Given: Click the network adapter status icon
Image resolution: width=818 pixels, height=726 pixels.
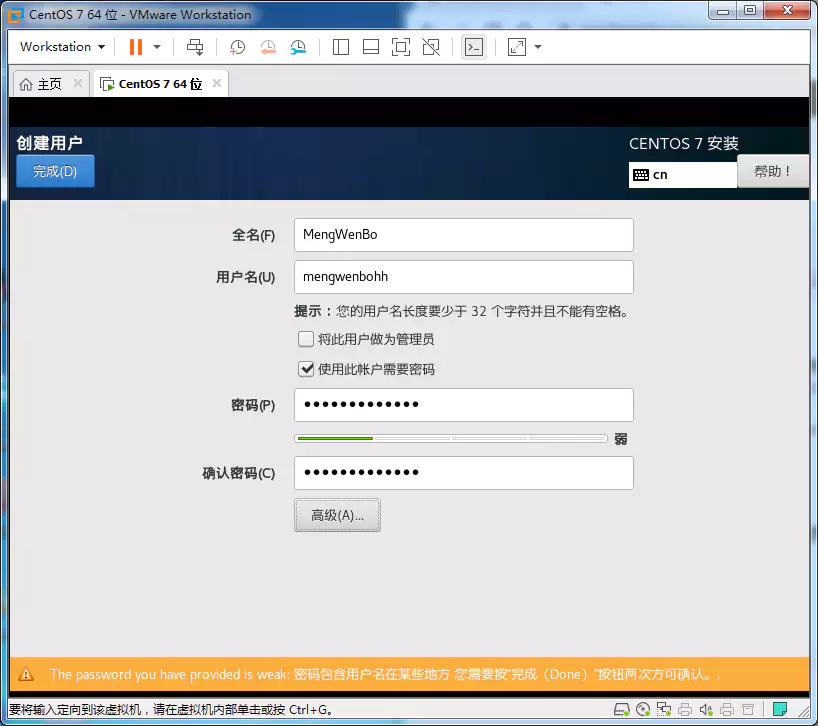Looking at the screenshot, I should coord(664,710).
